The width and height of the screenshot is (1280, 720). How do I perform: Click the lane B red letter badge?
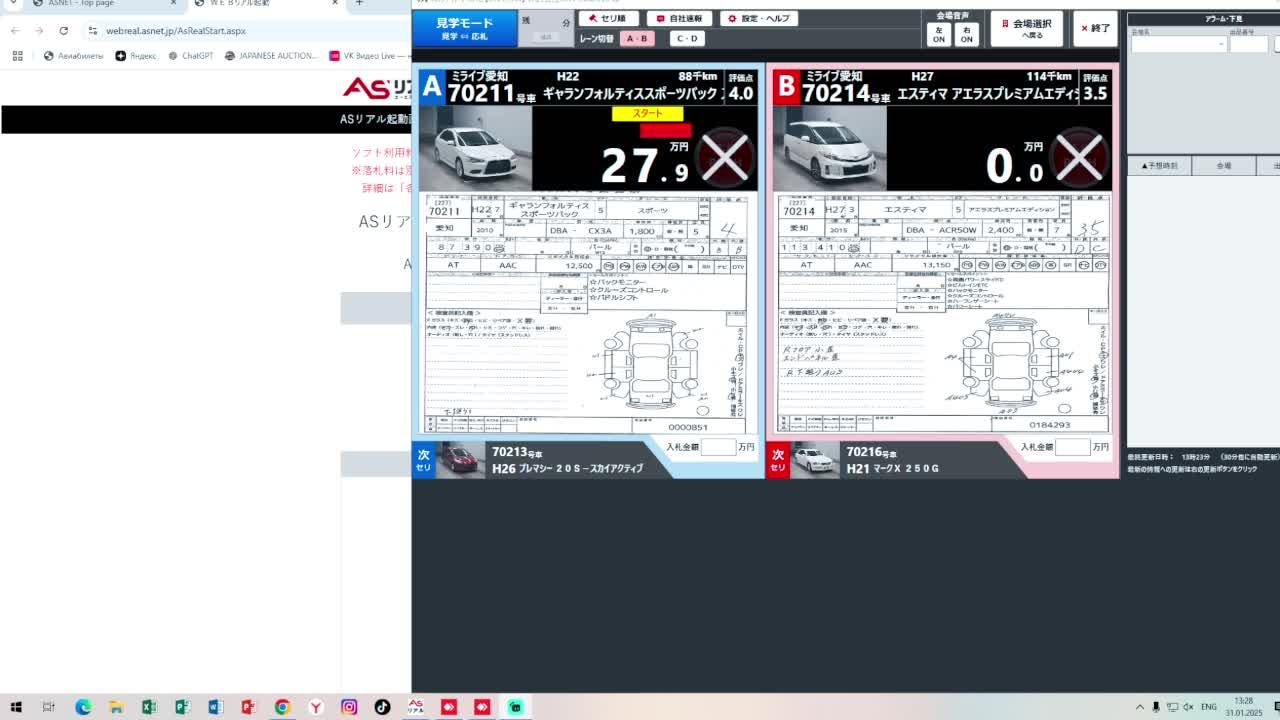(786, 87)
